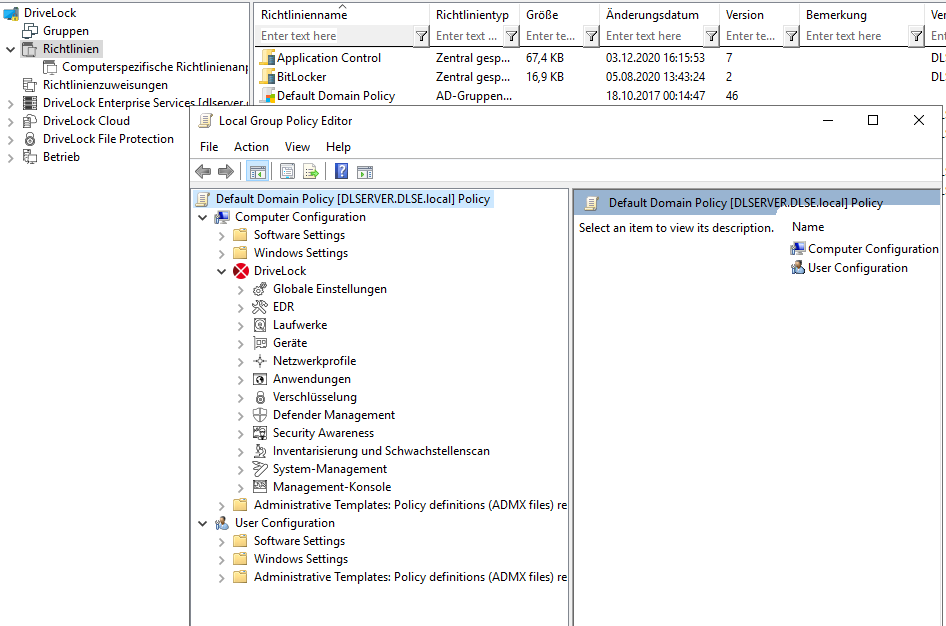
Task: Click the Inventarisierung und Schwachstellenscan microscope icon
Action: pyautogui.click(x=260, y=451)
